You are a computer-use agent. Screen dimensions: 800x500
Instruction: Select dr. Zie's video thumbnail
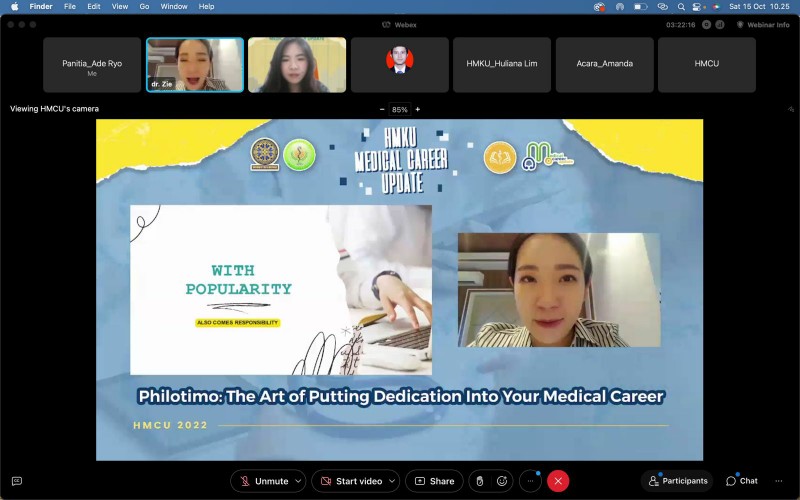coord(195,65)
